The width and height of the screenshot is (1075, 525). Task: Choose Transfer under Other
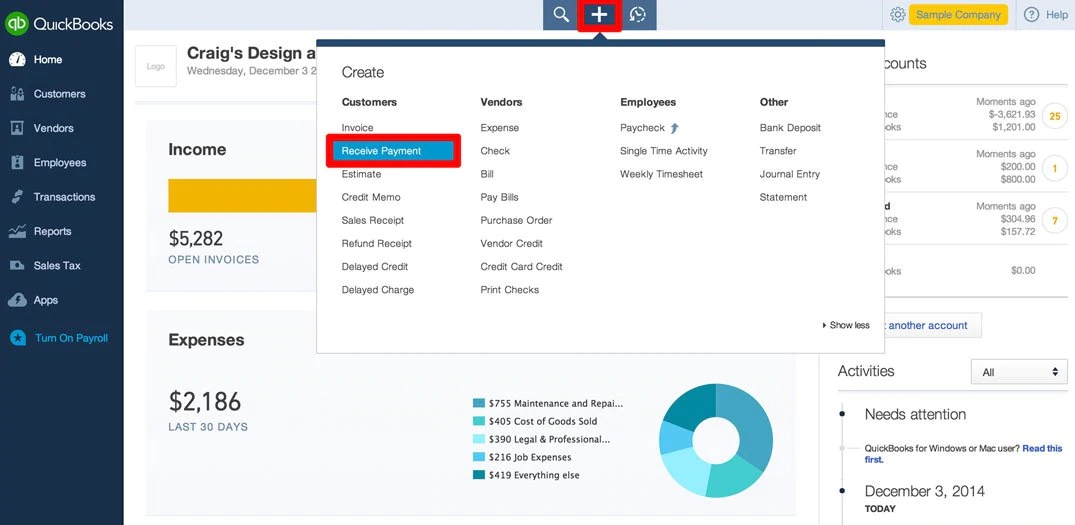[778, 151]
